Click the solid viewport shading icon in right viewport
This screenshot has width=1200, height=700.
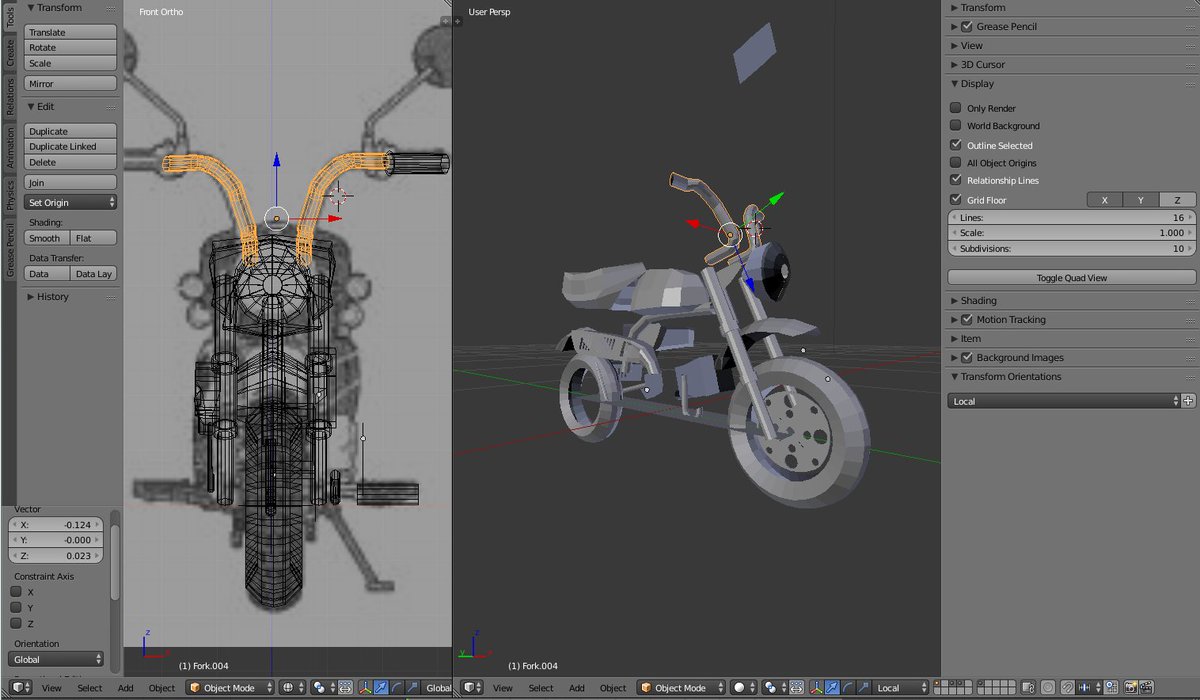coord(744,688)
